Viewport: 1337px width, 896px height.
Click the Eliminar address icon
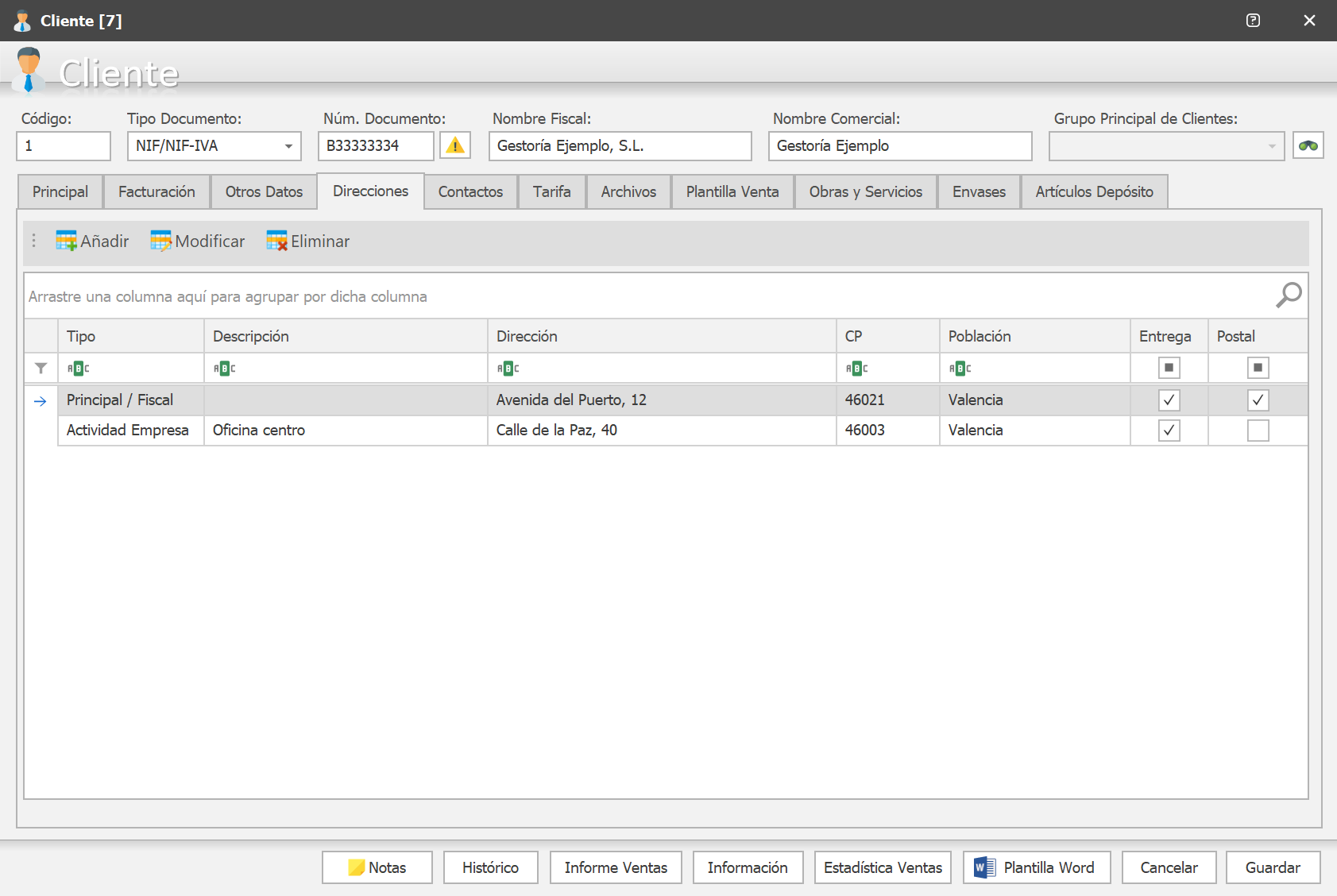(x=276, y=241)
